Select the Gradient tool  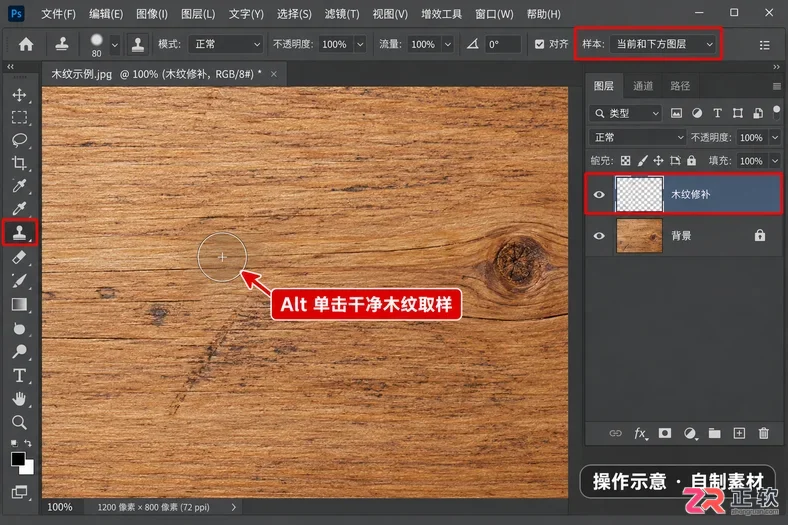pyautogui.click(x=19, y=304)
